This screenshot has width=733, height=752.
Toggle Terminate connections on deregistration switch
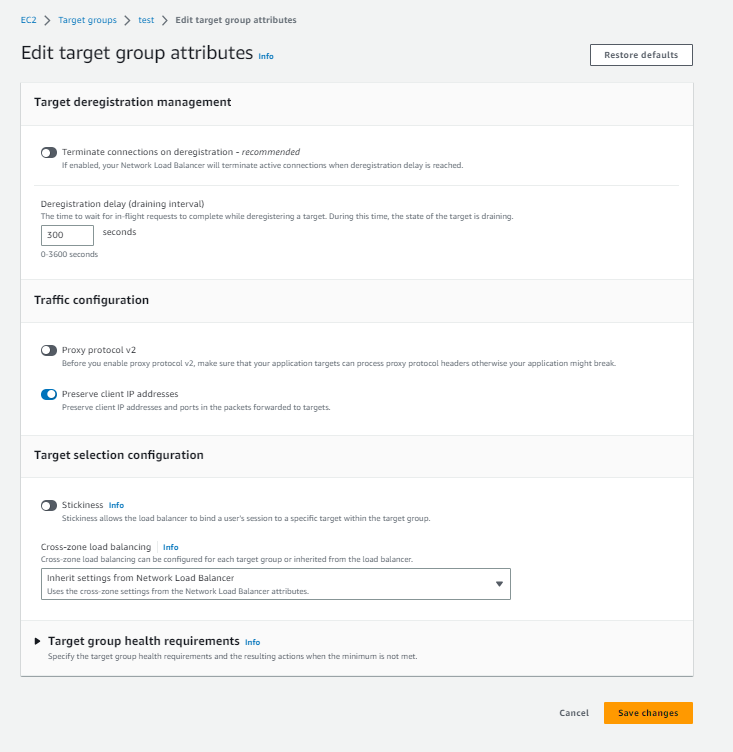point(49,153)
